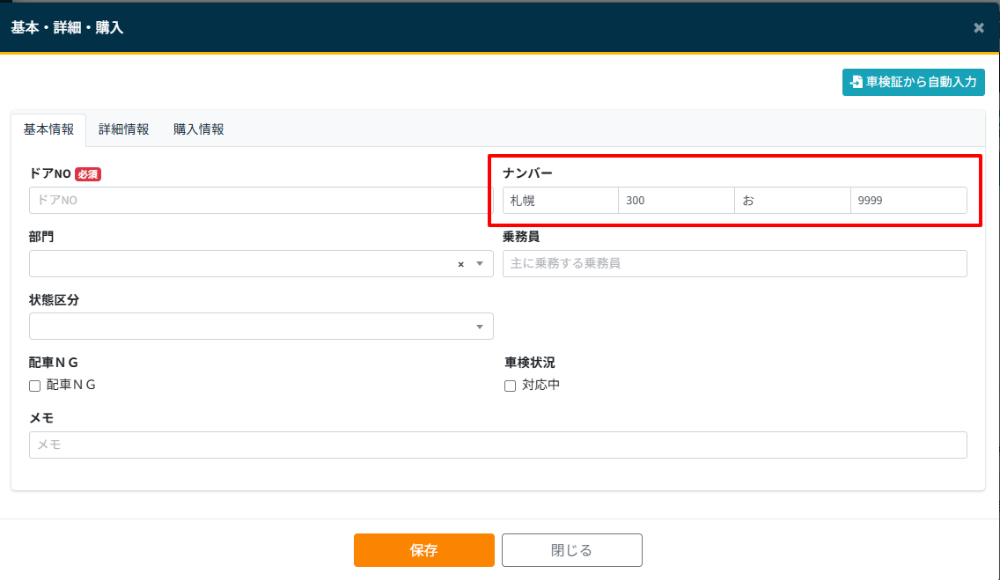Click the メモ text field
This screenshot has width=1000, height=580.
click(x=498, y=445)
